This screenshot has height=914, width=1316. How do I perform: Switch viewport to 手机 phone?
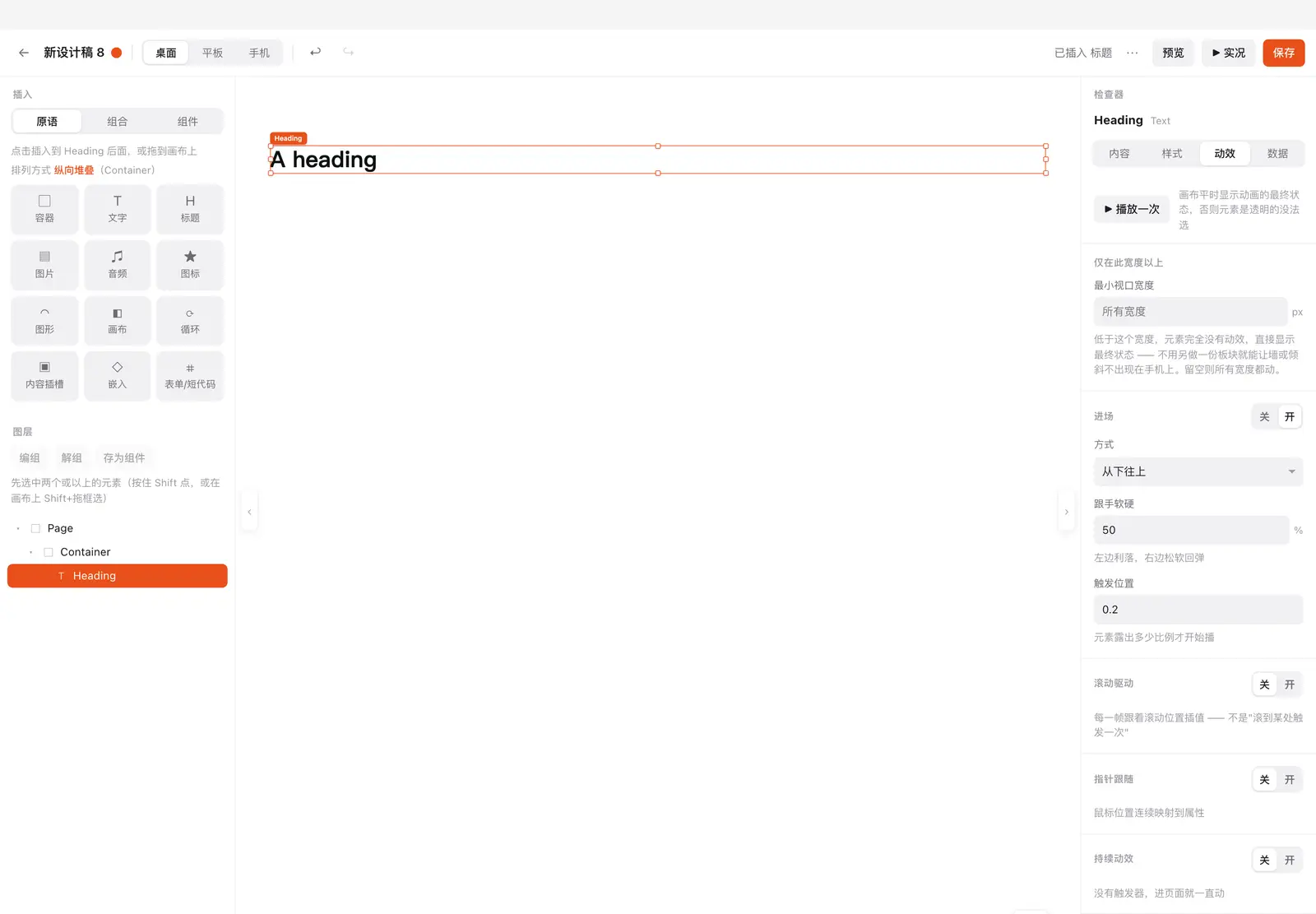(259, 53)
